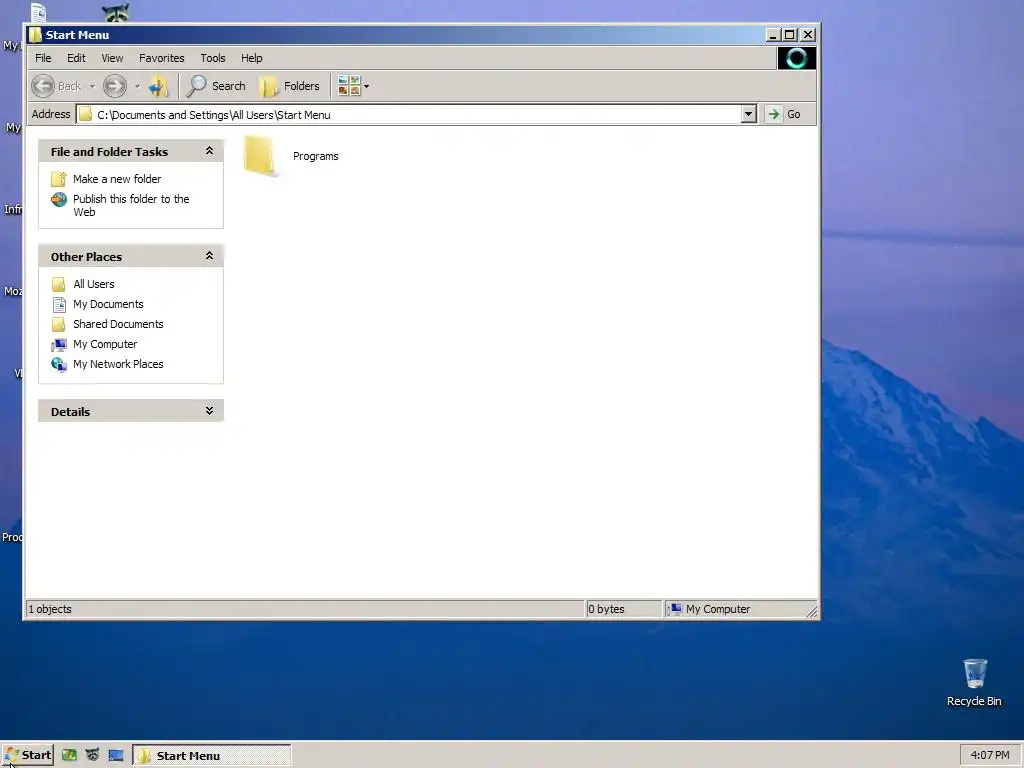Open My Documents link

108,304
